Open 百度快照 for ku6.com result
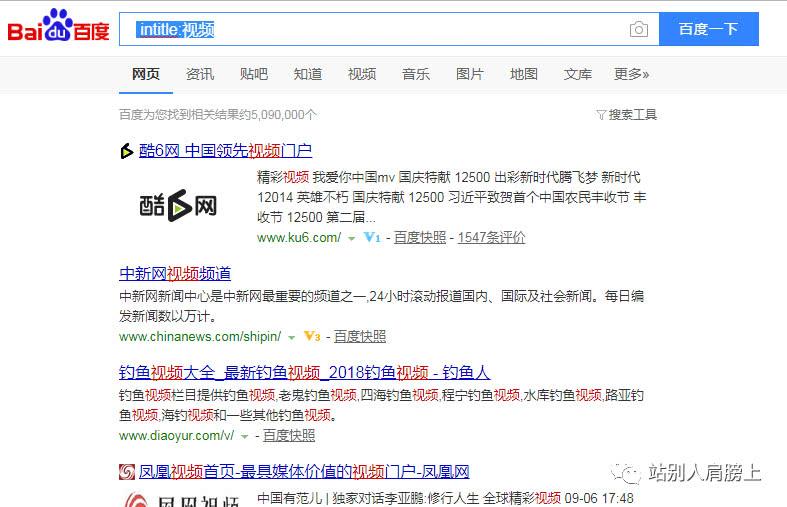Viewport: 787px width, 507px height. (x=420, y=237)
